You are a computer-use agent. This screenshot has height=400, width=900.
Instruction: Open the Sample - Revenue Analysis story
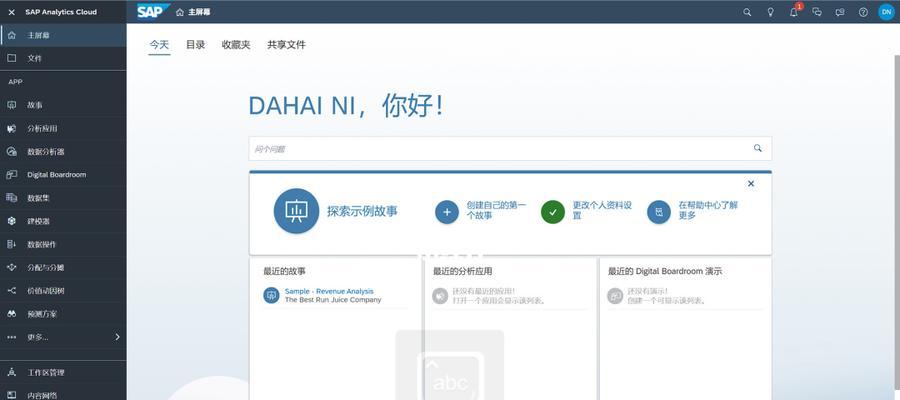pos(329,292)
